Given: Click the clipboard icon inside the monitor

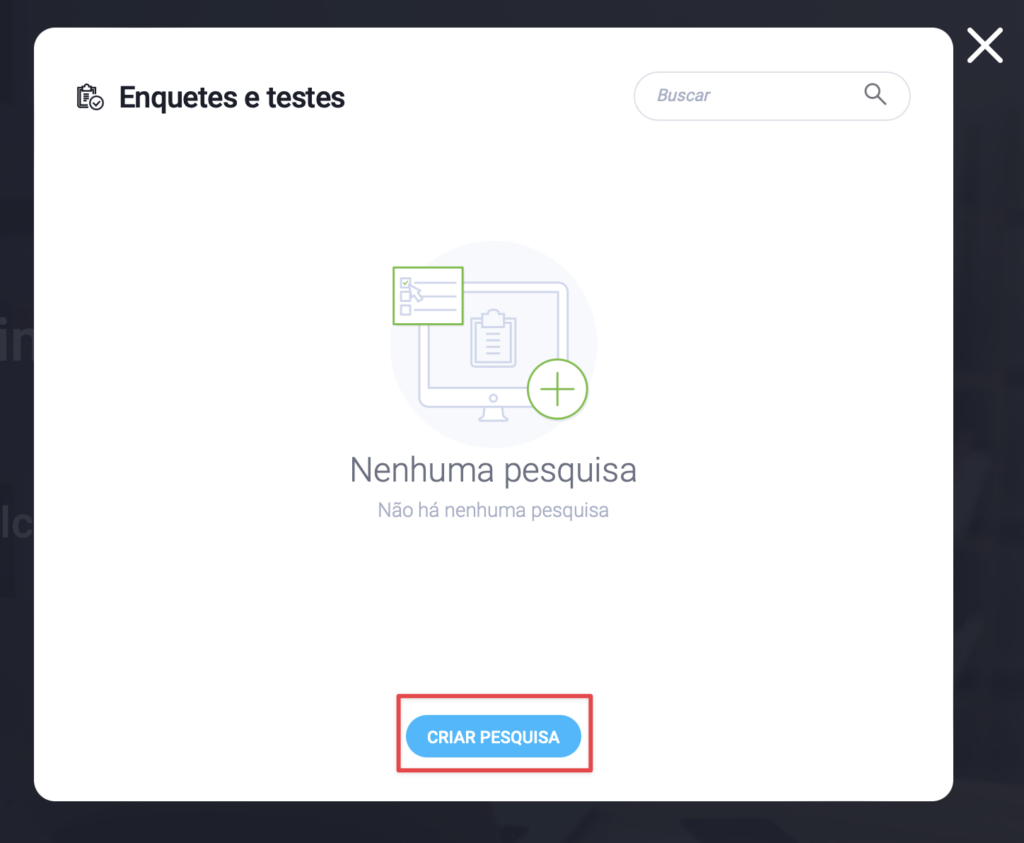Looking at the screenshot, I should [494, 338].
